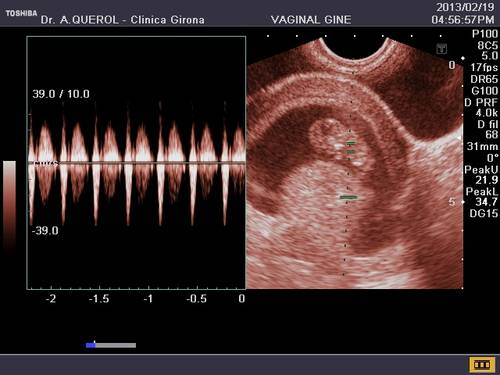
Task: Click the upper green sample gate marker
Action: click(351, 143)
